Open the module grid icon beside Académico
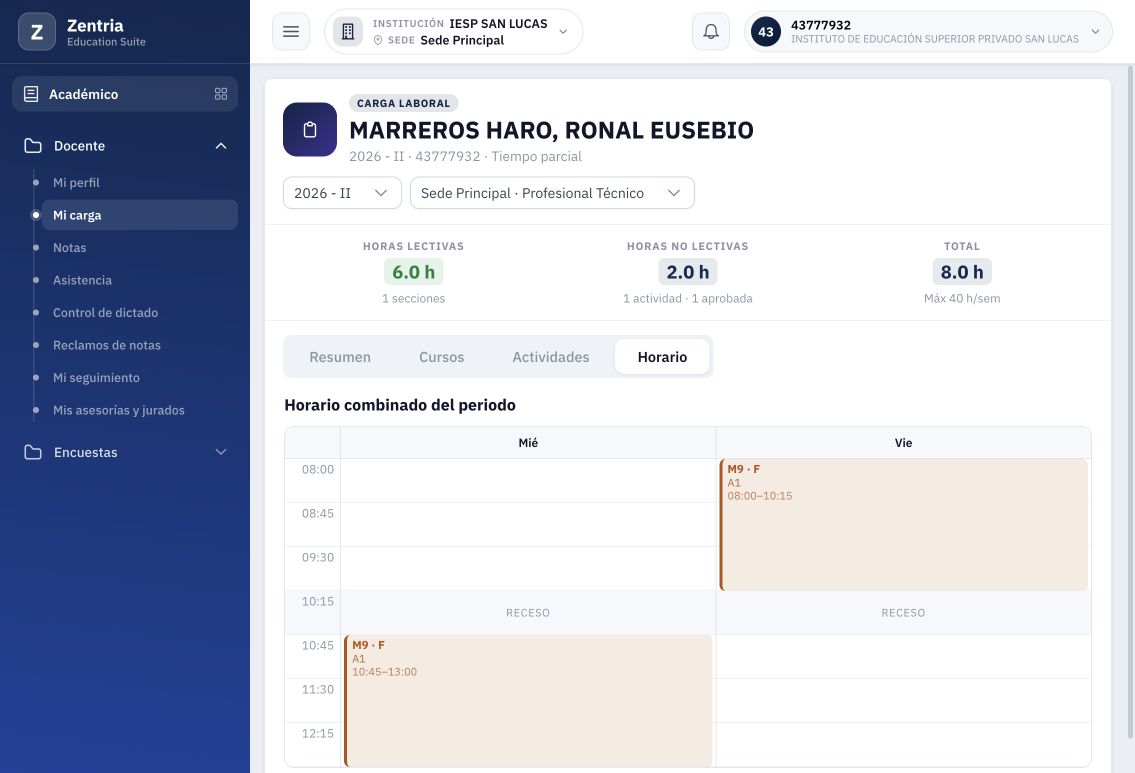1135x773 pixels. [221, 94]
